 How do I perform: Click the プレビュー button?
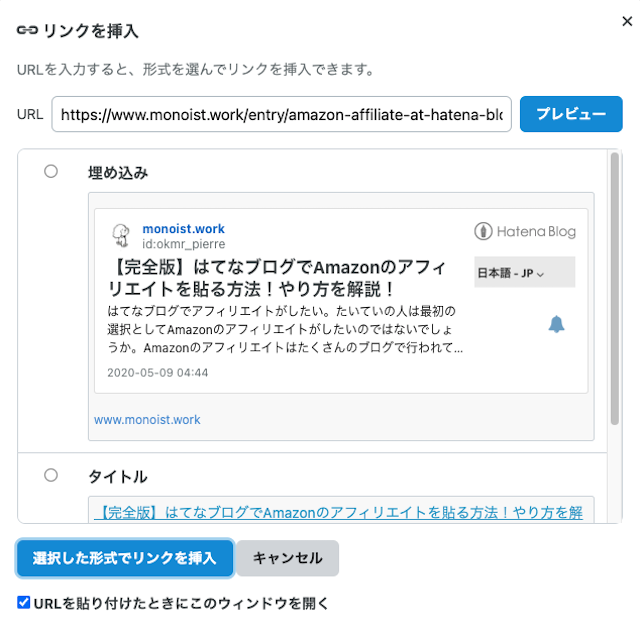[x=571, y=114]
